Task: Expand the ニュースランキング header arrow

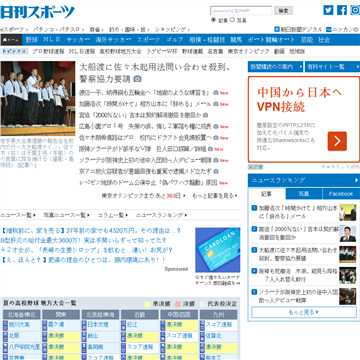Action: pos(356,180)
